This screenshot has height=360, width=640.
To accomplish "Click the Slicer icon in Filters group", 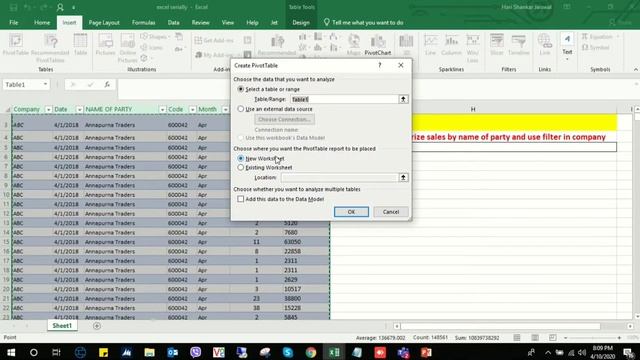I will [x=497, y=45].
